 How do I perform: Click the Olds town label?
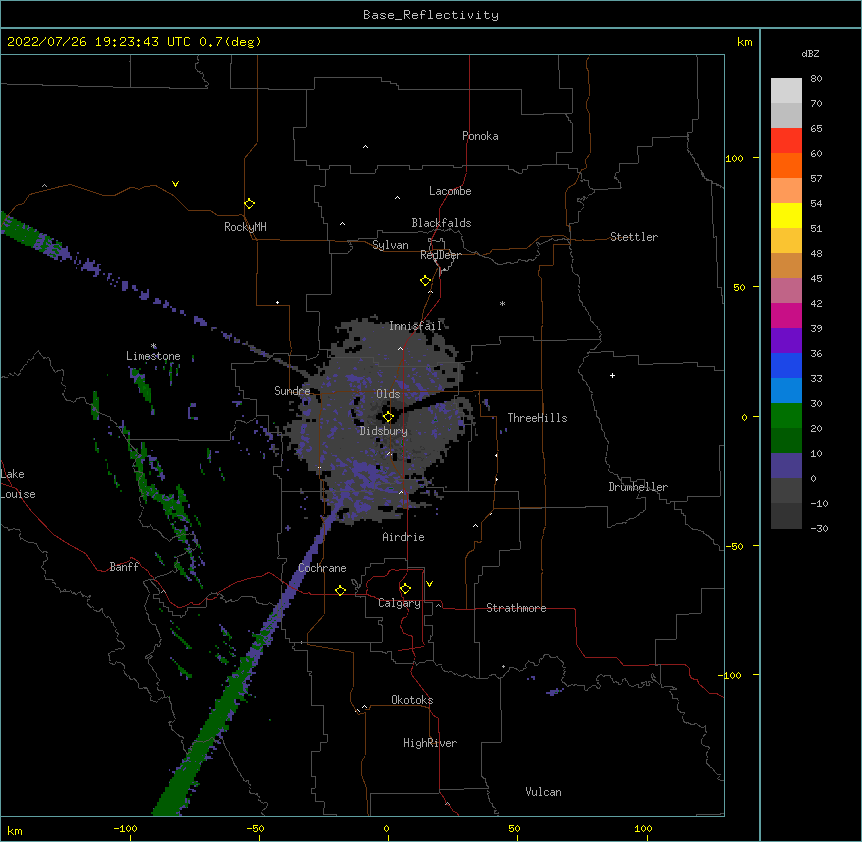point(388,394)
